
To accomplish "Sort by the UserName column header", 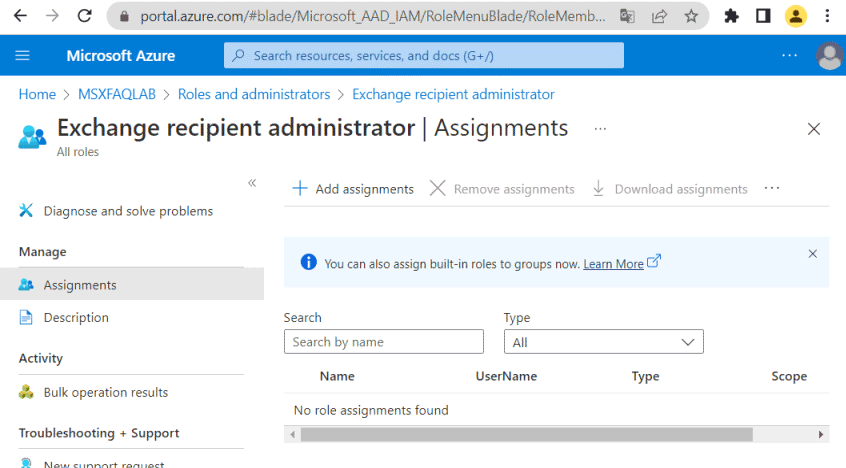I will click(x=506, y=376).
